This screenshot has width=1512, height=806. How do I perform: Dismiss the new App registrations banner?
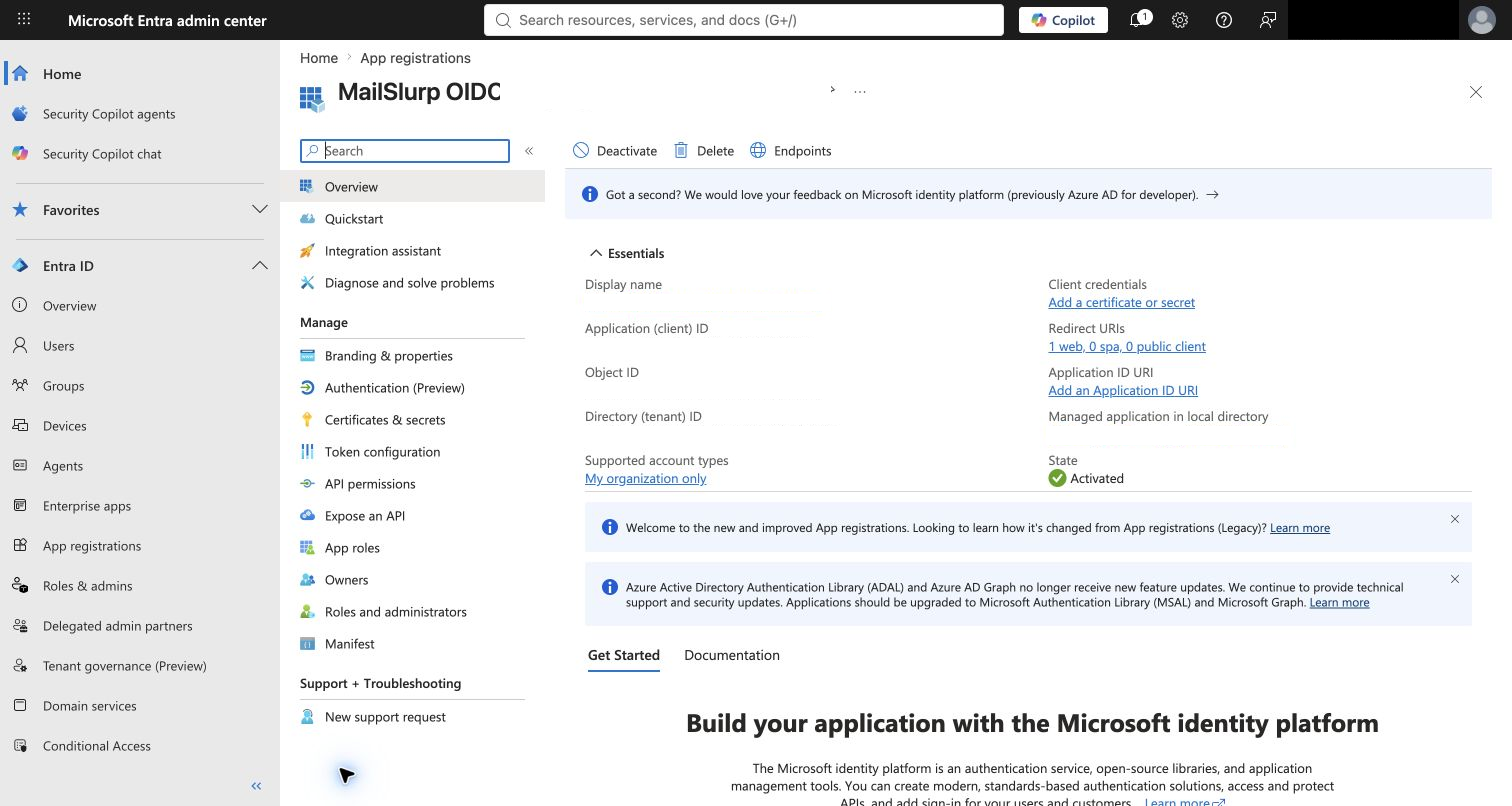(1455, 519)
